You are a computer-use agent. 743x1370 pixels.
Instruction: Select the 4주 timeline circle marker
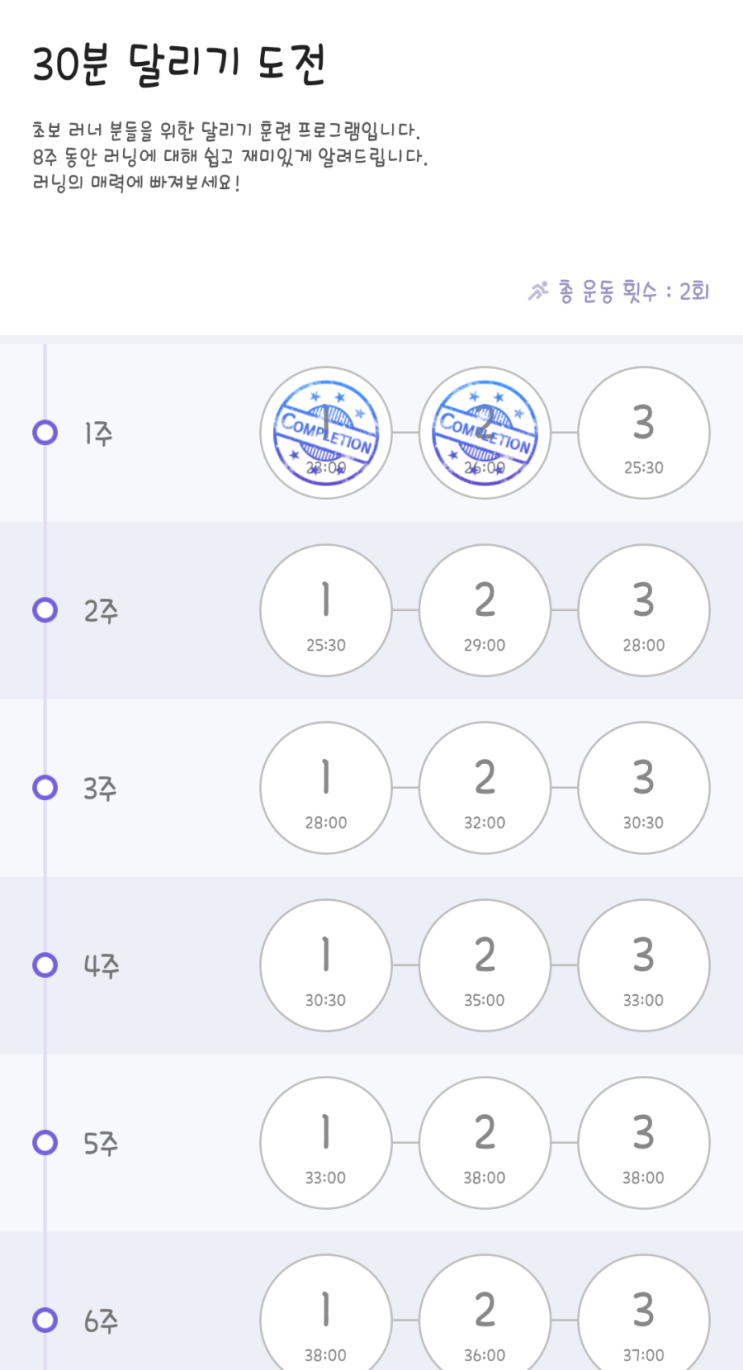pyautogui.click(x=45, y=965)
